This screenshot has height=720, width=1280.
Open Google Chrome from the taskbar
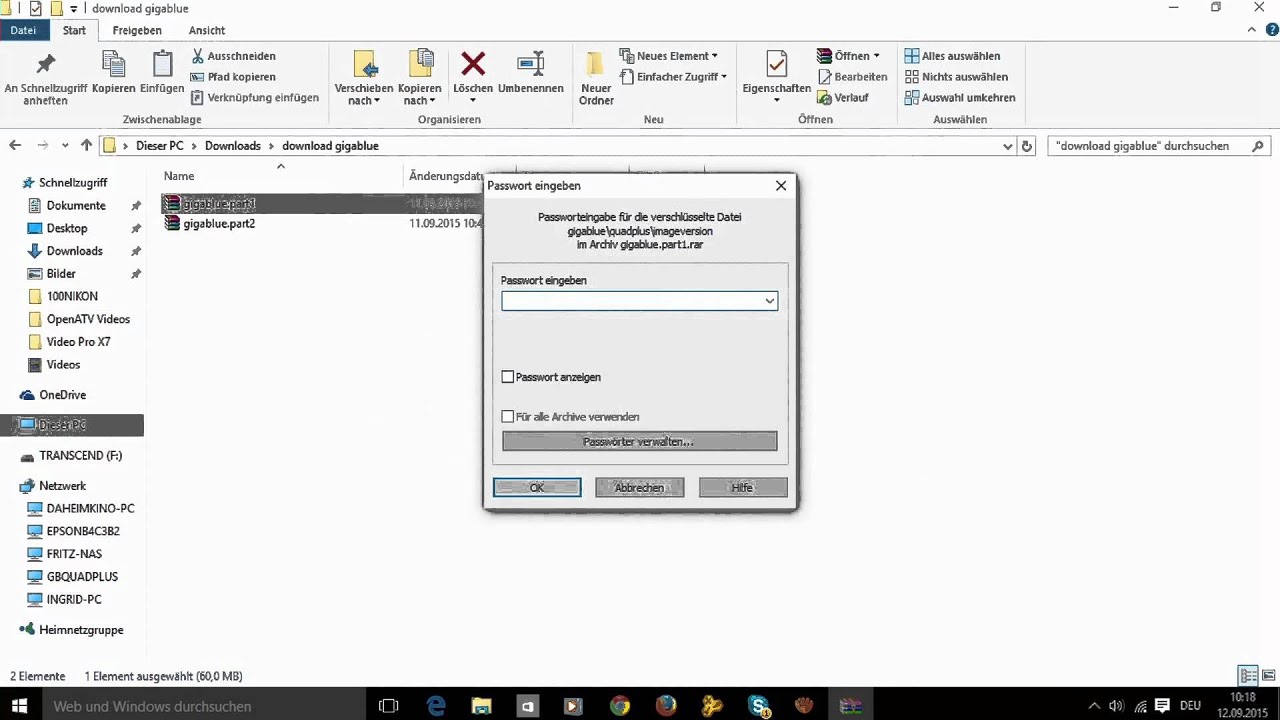(x=620, y=706)
